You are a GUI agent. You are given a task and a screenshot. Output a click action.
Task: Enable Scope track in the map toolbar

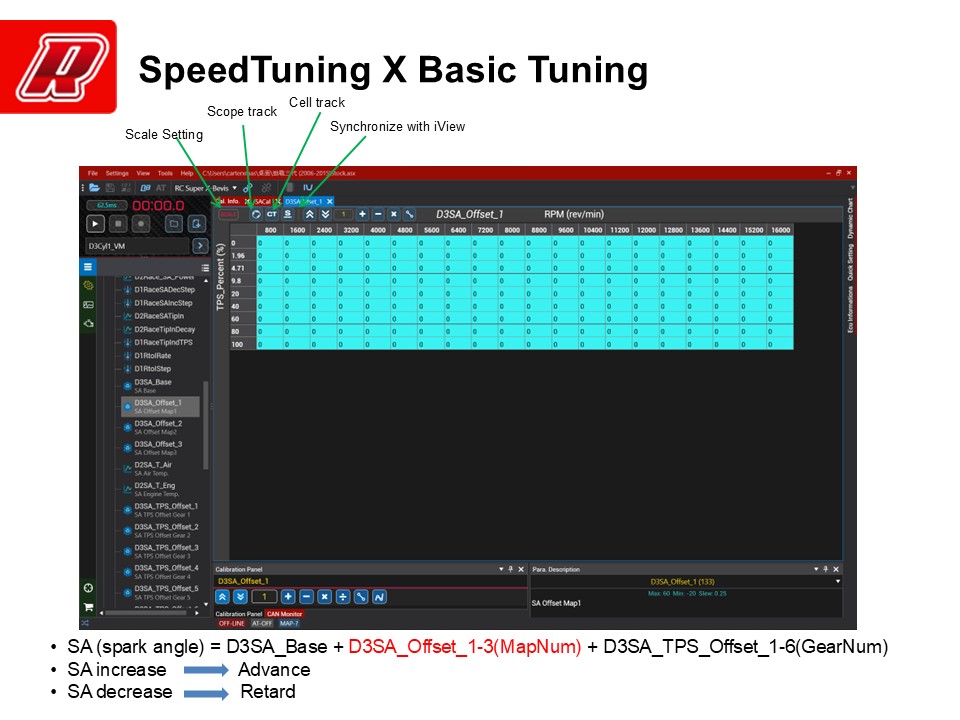256,214
